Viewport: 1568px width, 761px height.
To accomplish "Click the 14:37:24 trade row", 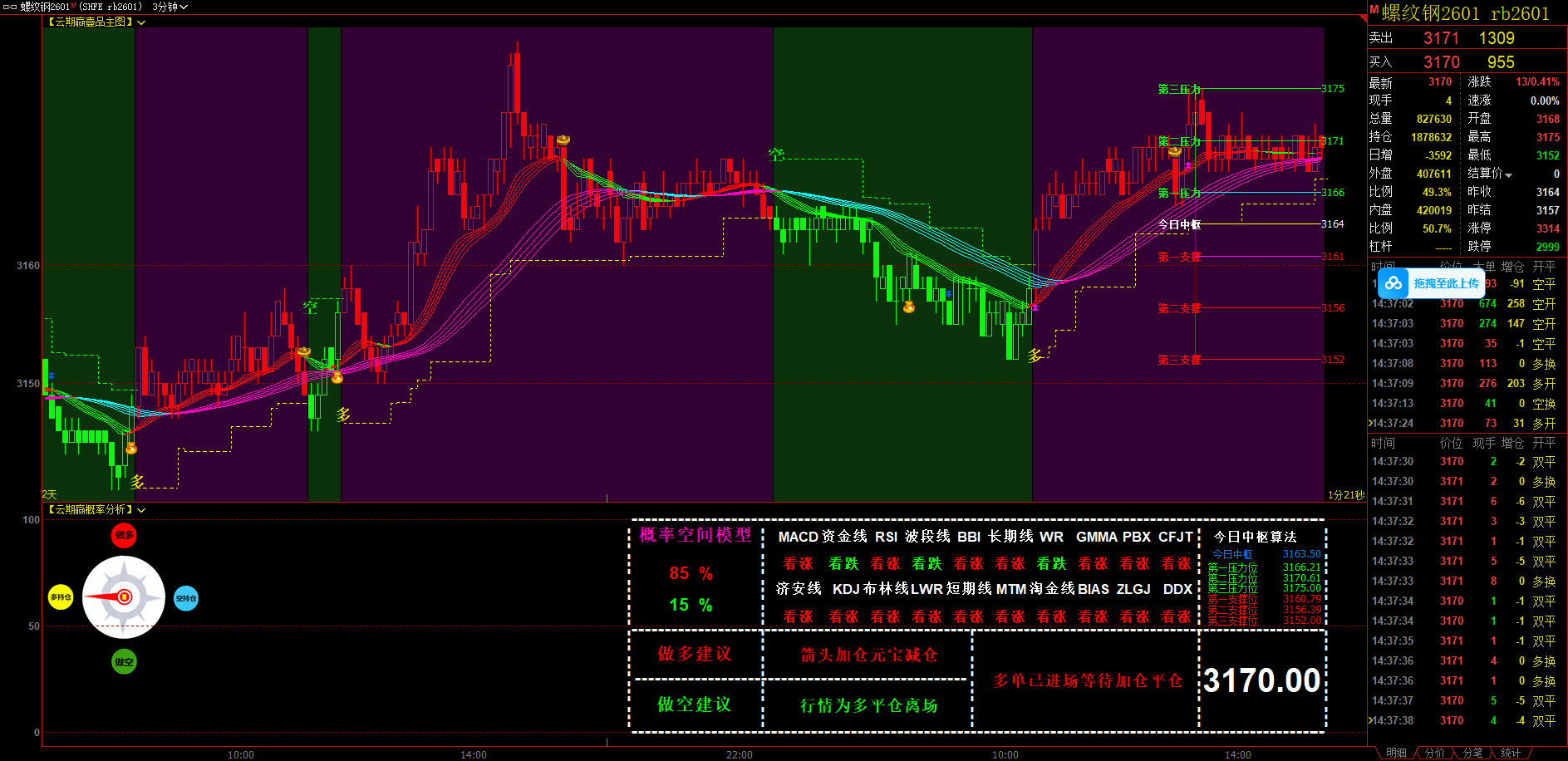I will (1467, 424).
